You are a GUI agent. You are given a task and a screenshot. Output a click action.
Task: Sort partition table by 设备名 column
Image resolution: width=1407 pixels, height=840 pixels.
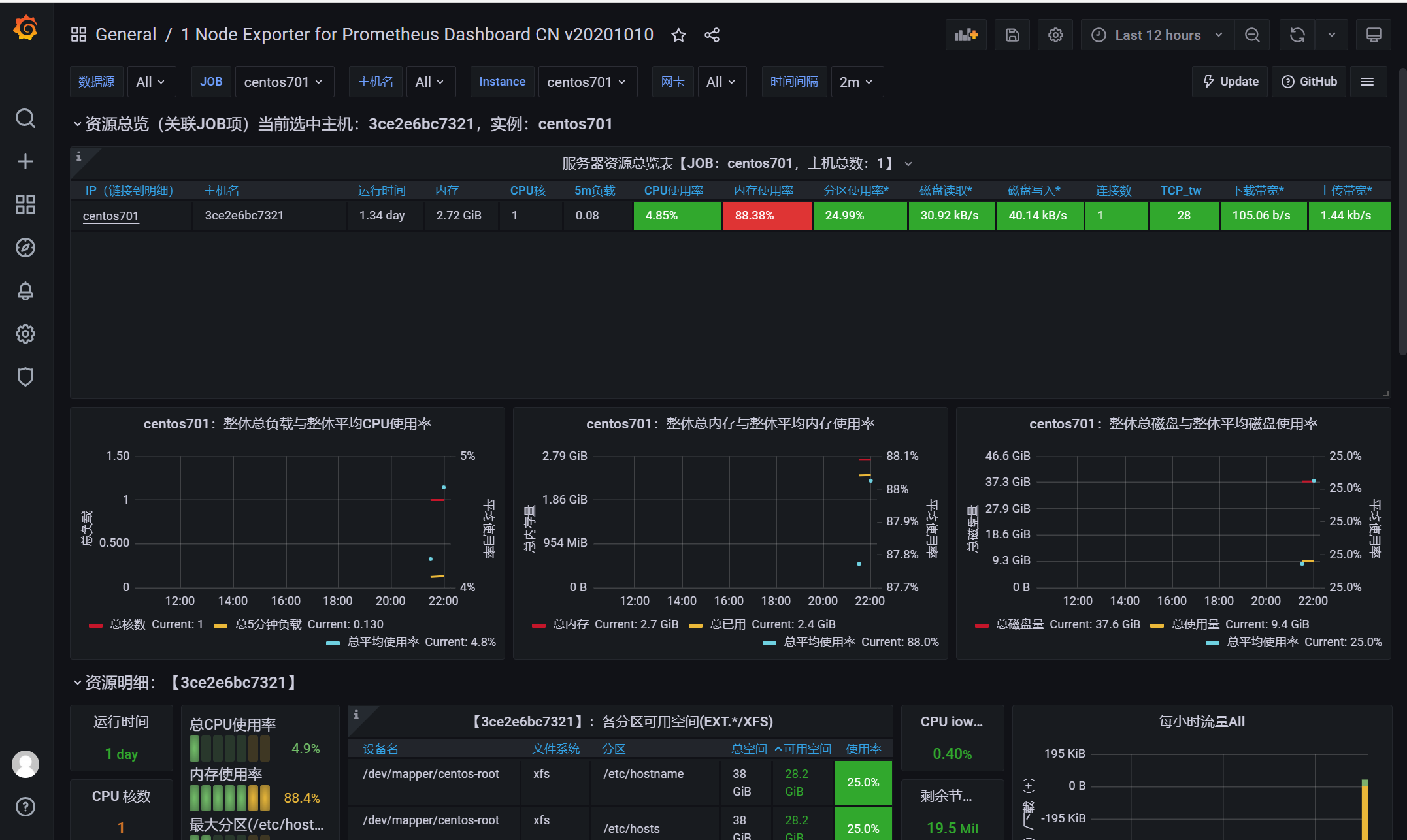pyautogui.click(x=380, y=749)
